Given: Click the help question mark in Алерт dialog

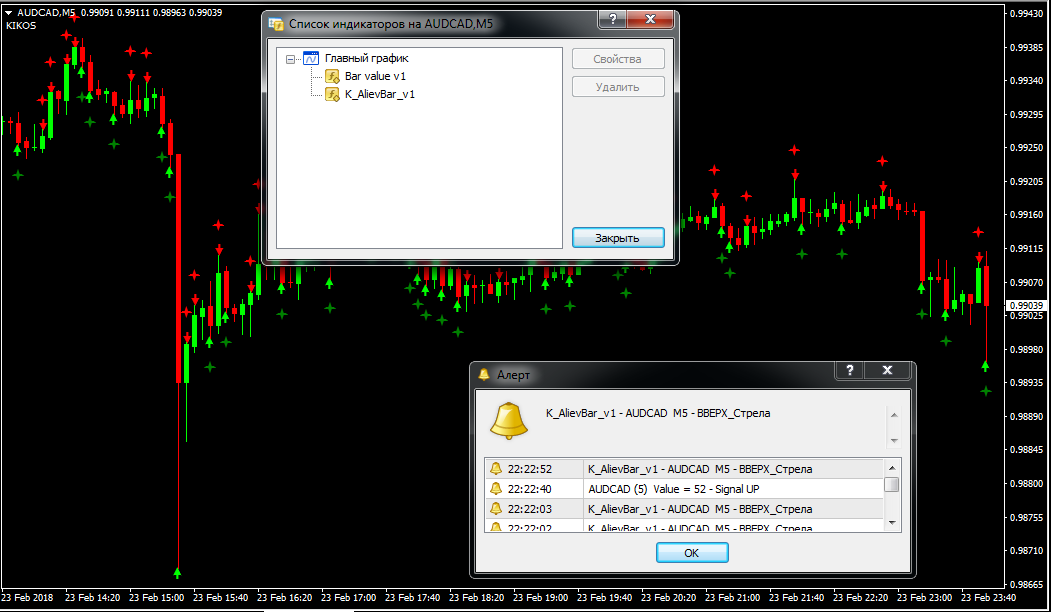Looking at the screenshot, I should [x=849, y=371].
